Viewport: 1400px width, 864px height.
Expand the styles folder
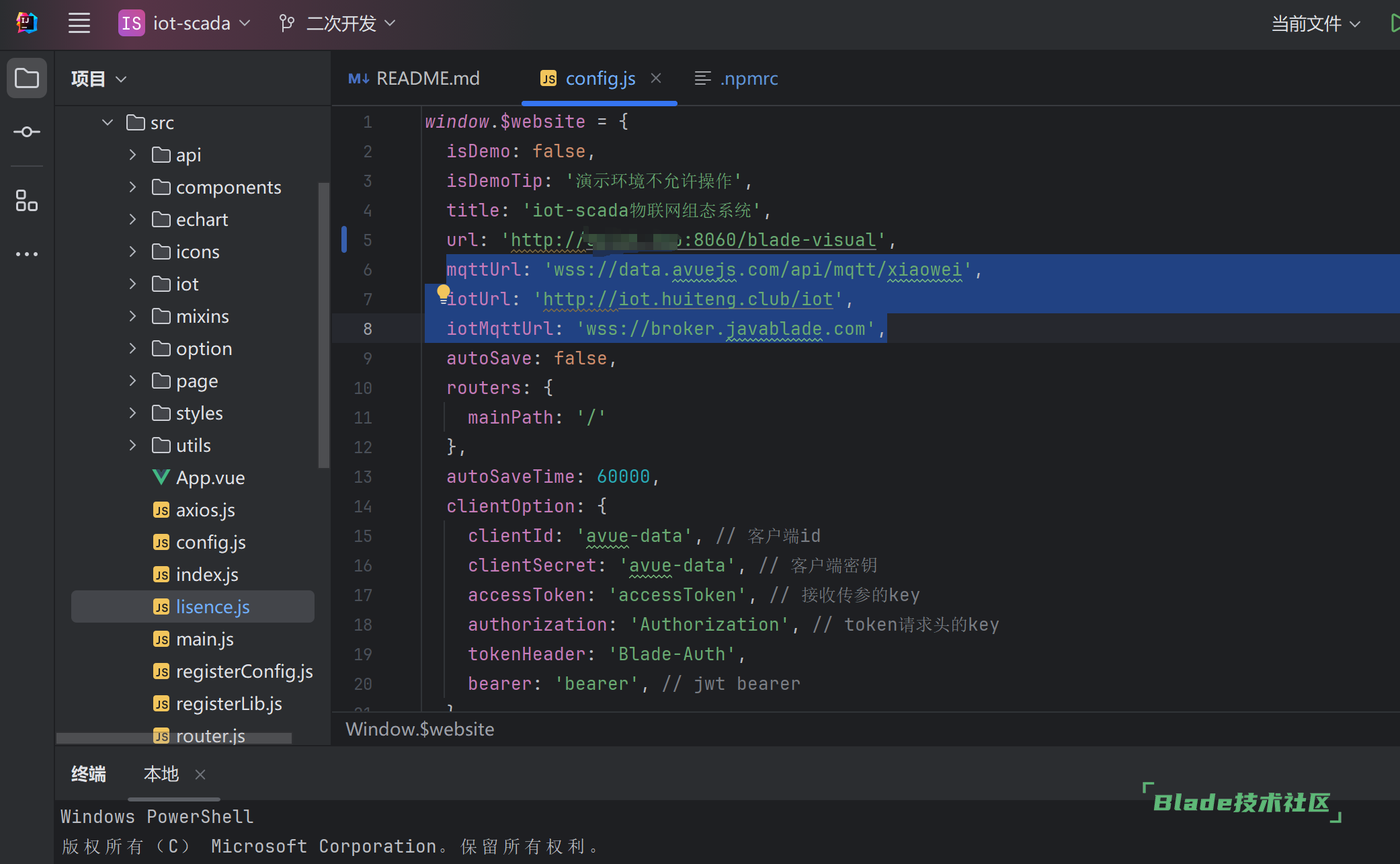[x=132, y=413]
